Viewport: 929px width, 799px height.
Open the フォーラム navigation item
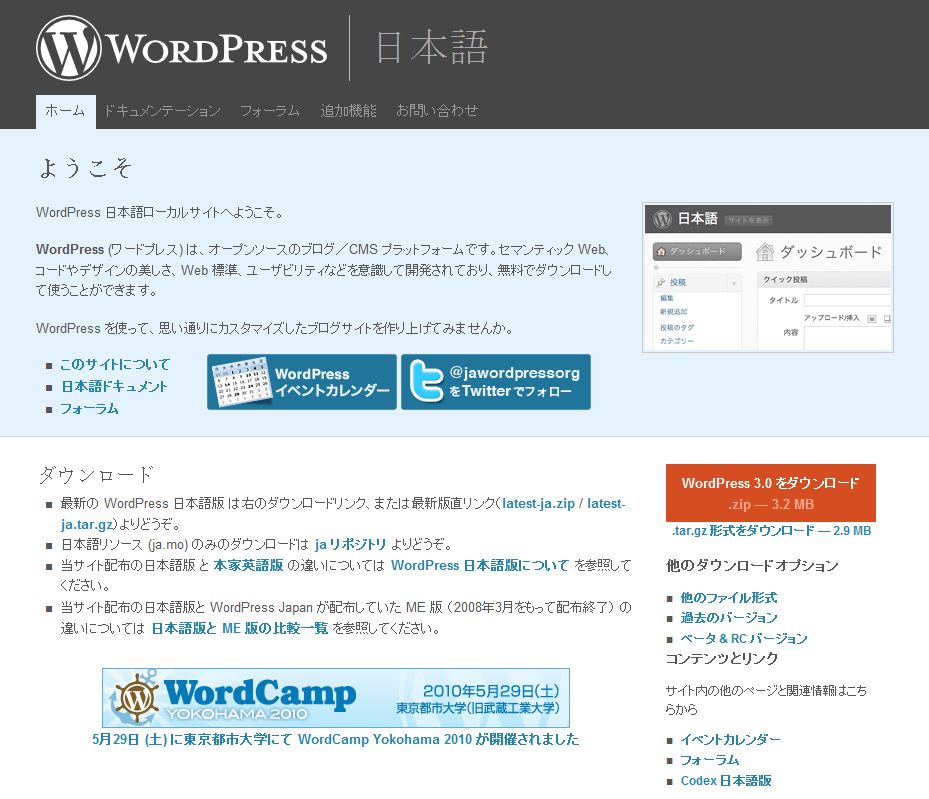tap(269, 112)
